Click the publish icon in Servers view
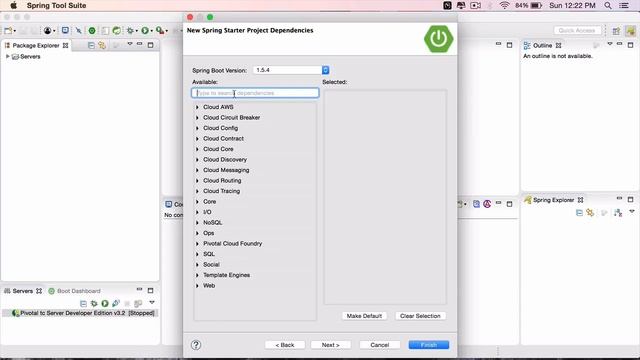Screen dimensions: 640x360 [138, 304]
